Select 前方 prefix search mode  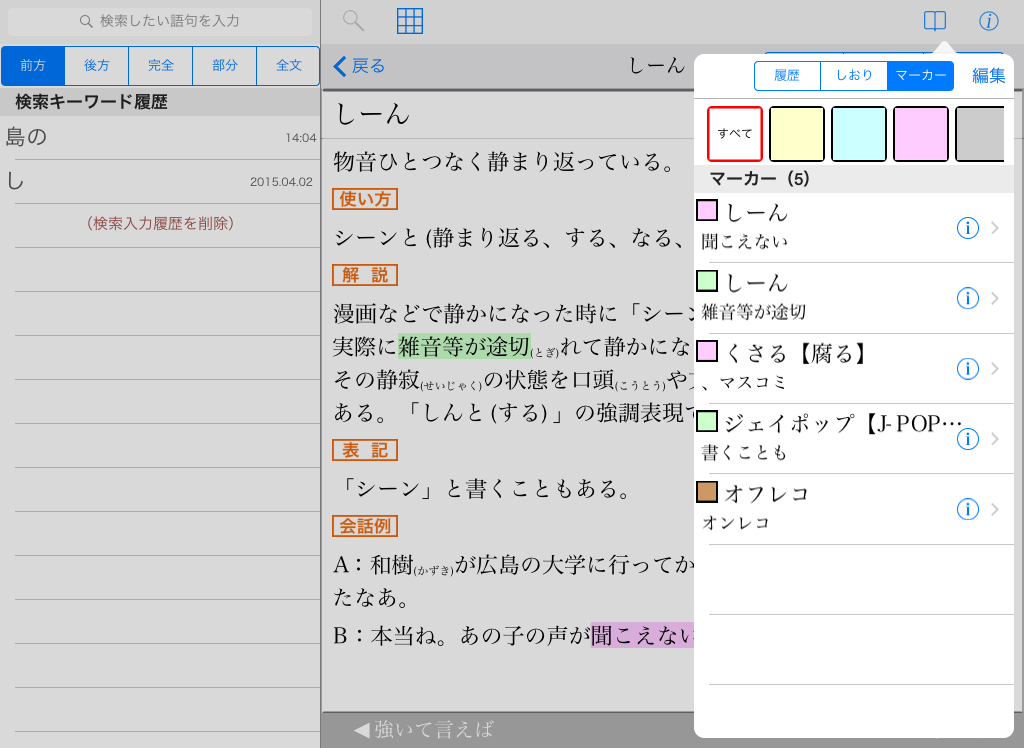tap(33, 66)
